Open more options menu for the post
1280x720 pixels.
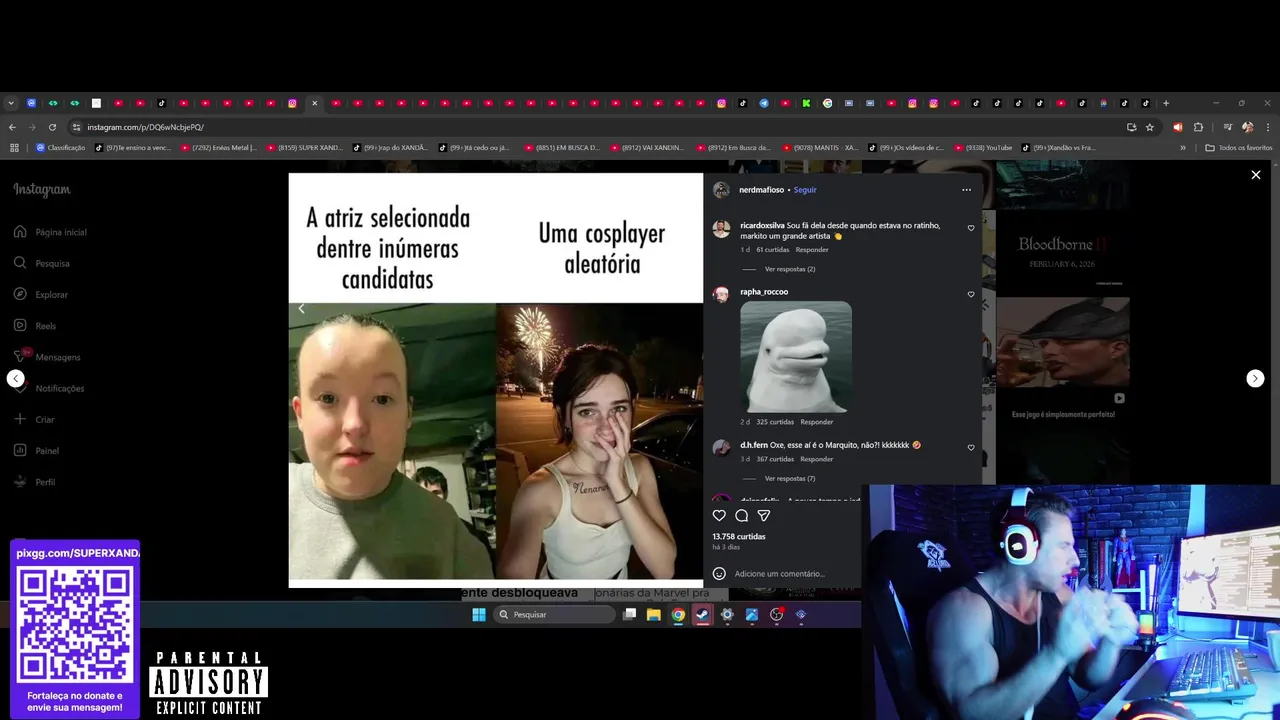pyautogui.click(x=966, y=190)
